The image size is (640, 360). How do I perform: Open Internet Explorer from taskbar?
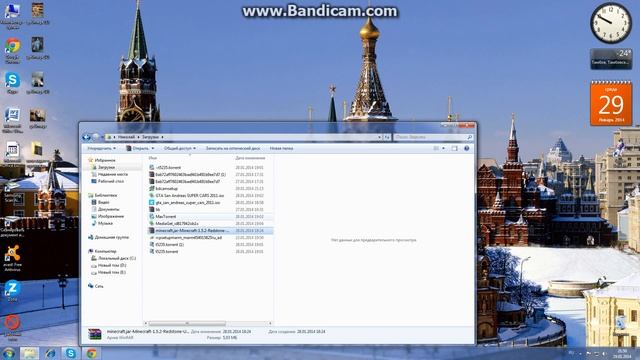coord(50,353)
